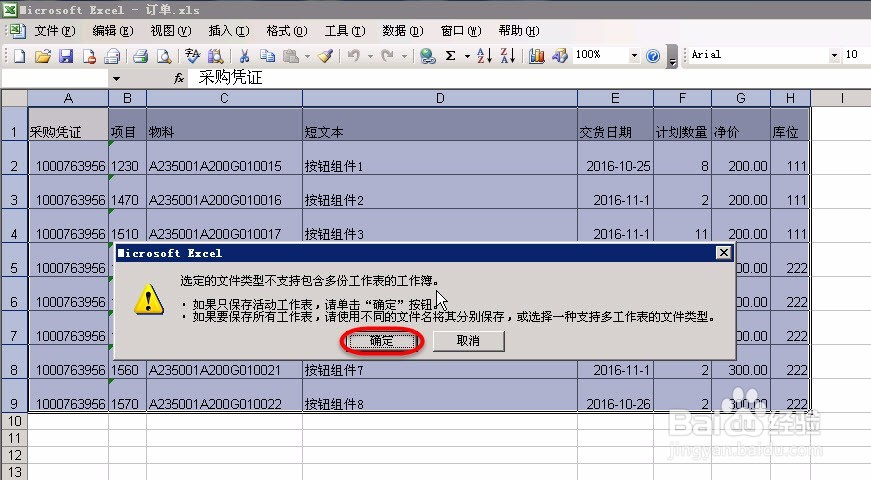The width and height of the screenshot is (871, 480).
Task: Open the Name Box dropdown arrow
Action: (116, 78)
